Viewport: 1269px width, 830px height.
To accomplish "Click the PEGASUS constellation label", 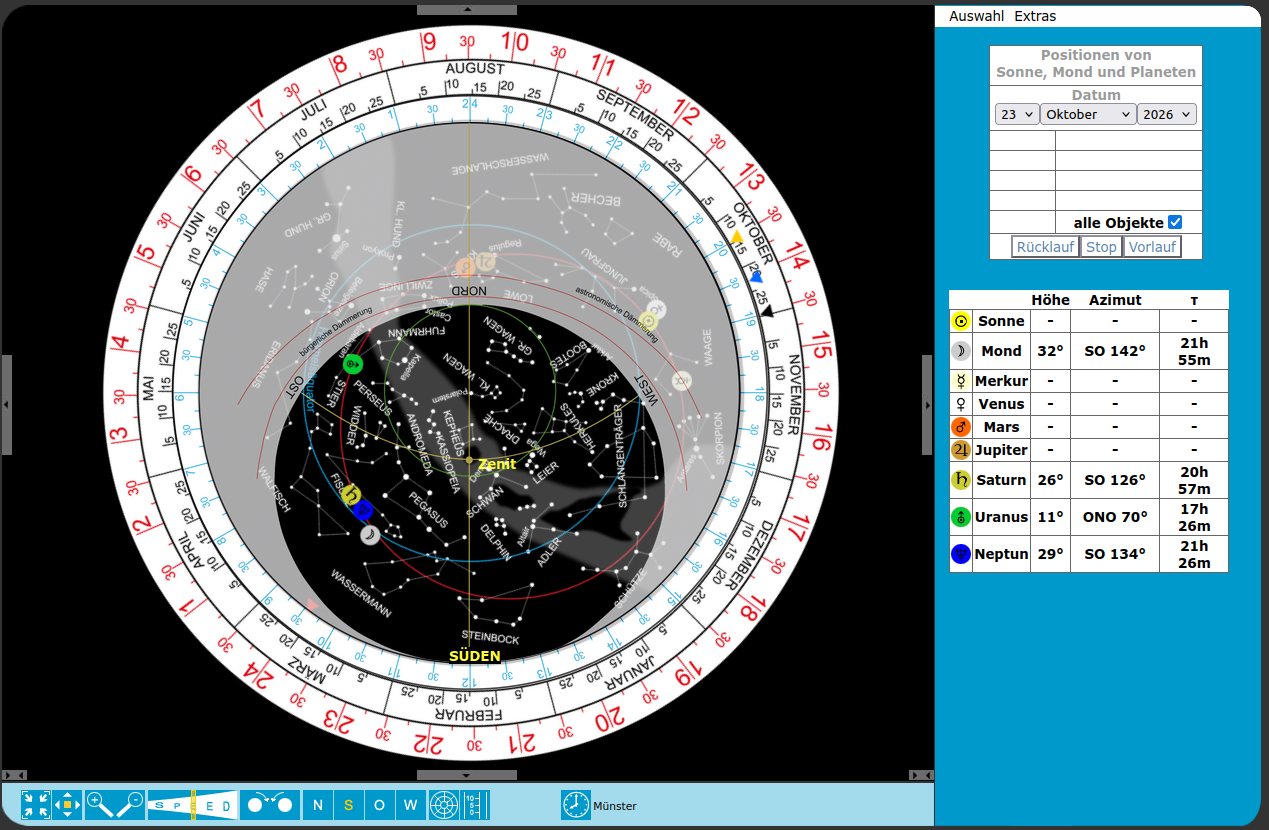I will [x=427, y=510].
